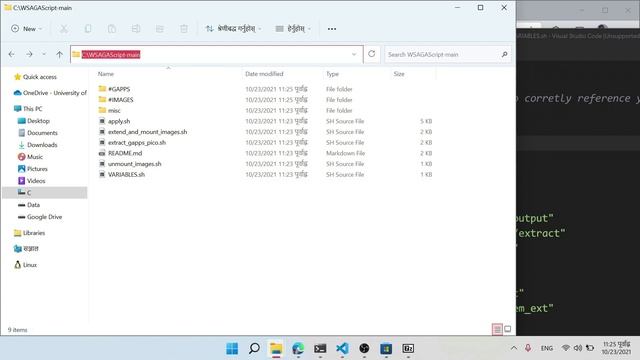The image size is (640, 360).
Task: Open Google Drive in sidebar
Action: click(x=40, y=217)
